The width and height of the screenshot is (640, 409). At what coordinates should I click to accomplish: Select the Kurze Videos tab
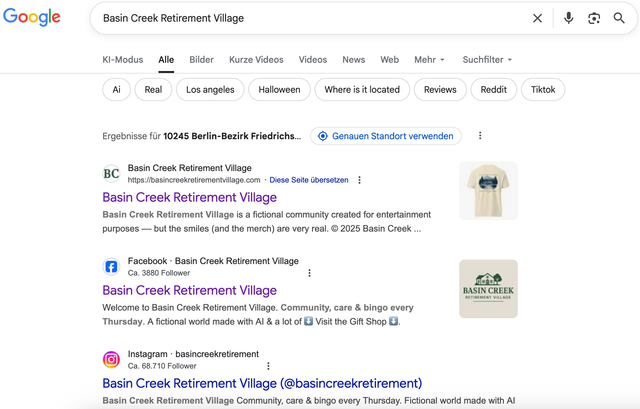tap(256, 60)
